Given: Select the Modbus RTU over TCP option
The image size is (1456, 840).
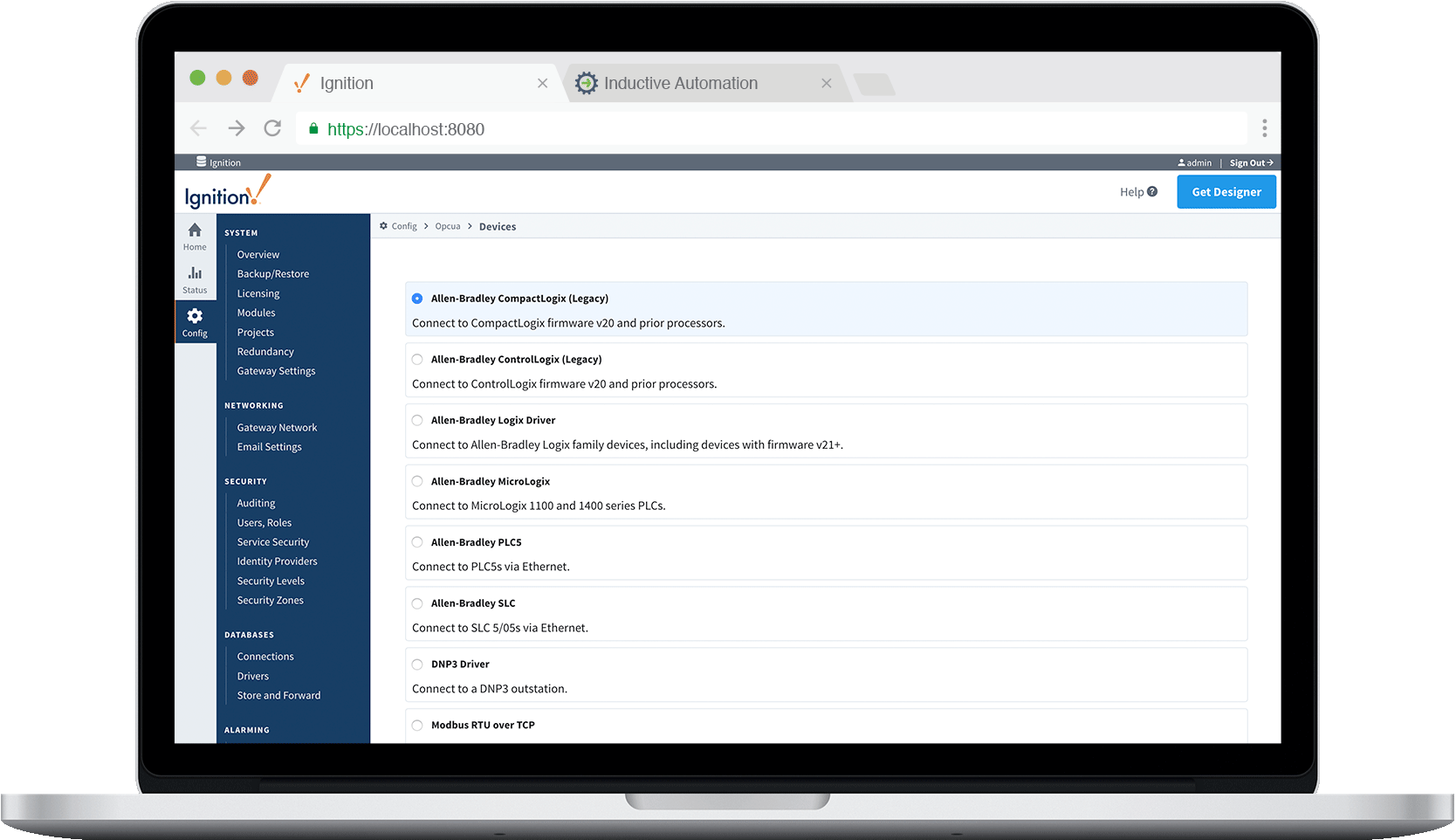Looking at the screenshot, I should pyautogui.click(x=417, y=726).
